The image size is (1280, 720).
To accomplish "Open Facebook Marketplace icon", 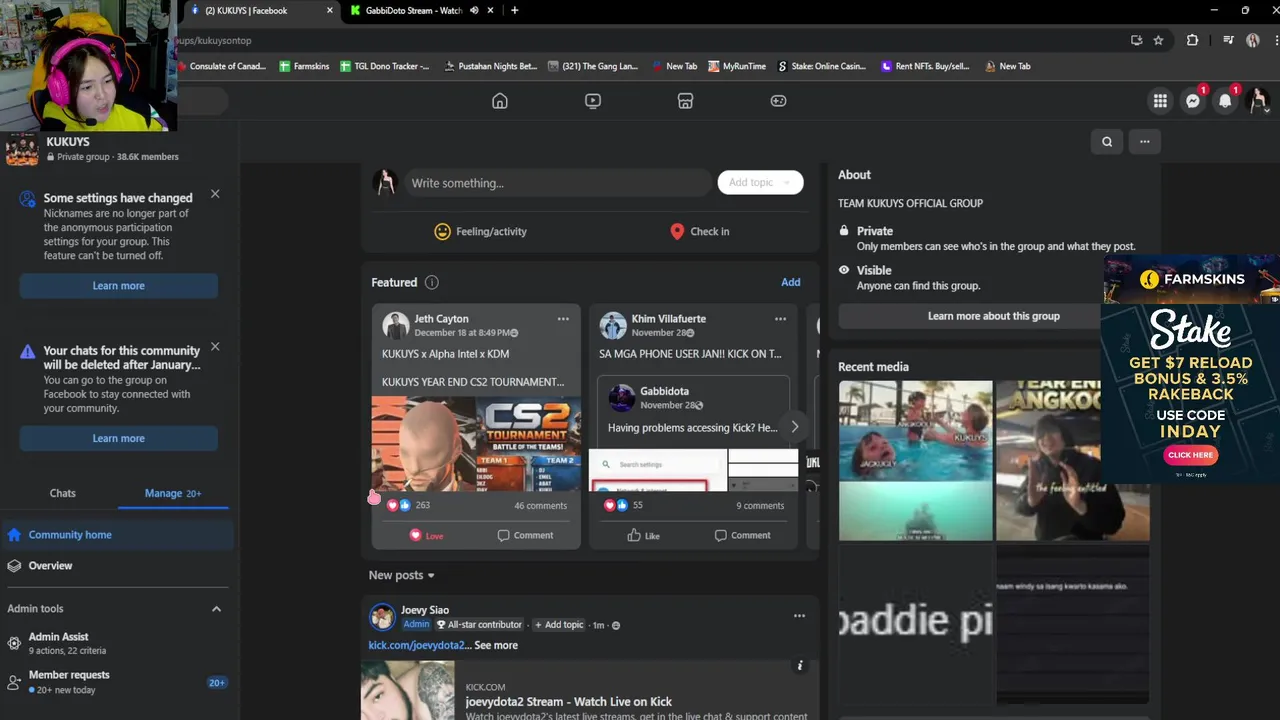I will [x=685, y=101].
